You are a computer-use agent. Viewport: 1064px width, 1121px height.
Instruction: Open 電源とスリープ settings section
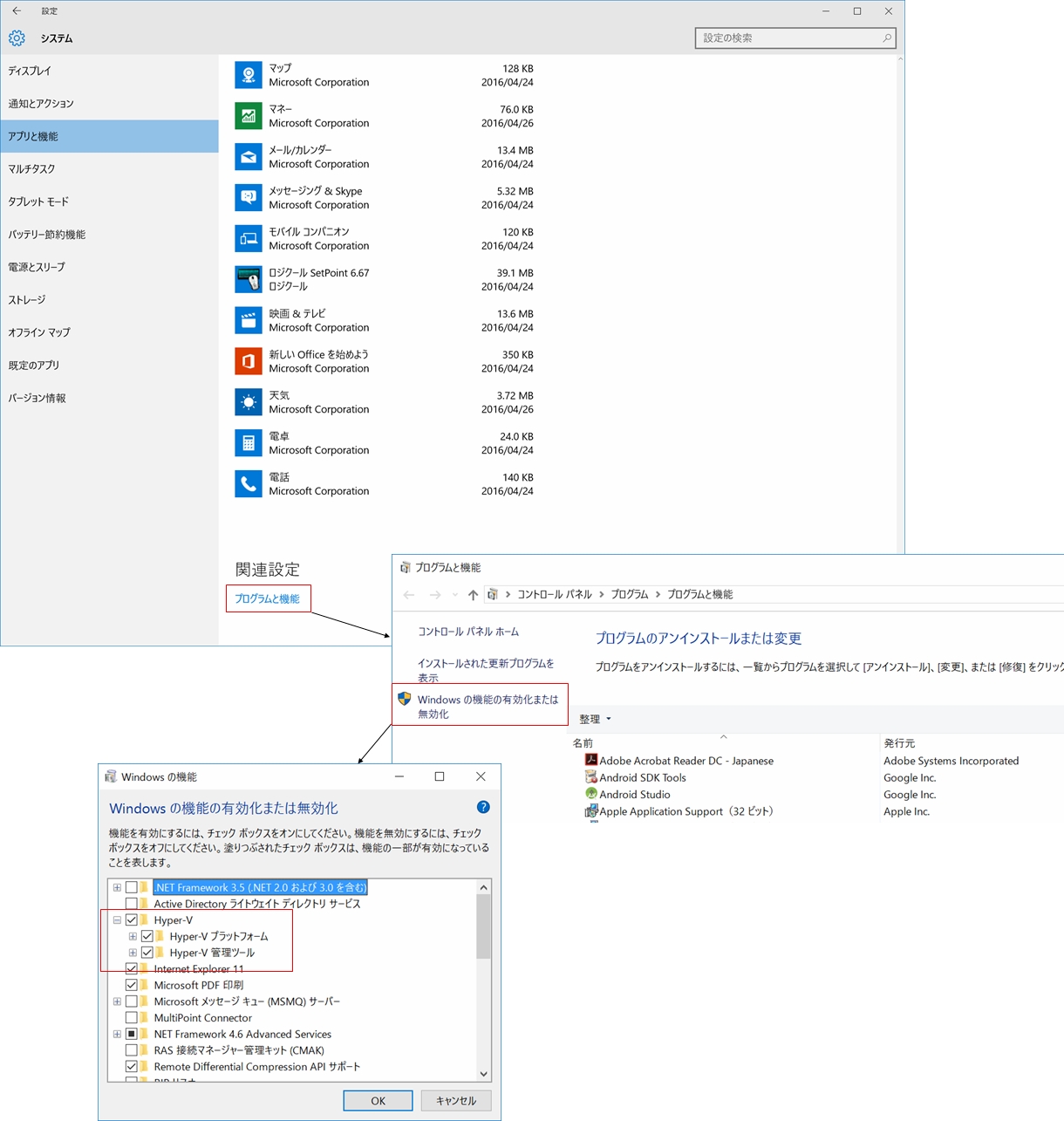point(109,267)
